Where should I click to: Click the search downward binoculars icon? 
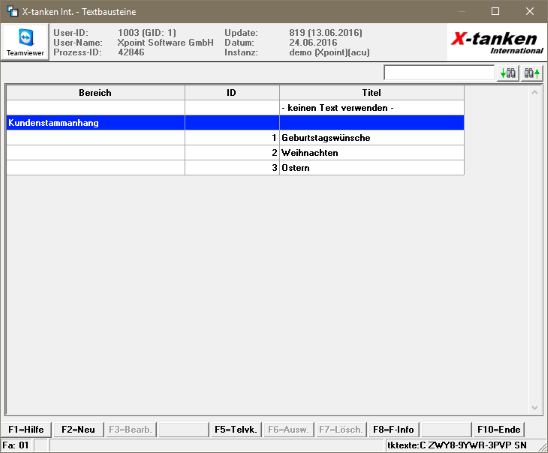point(508,73)
